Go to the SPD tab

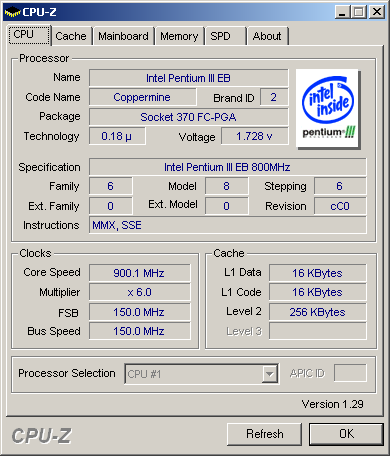[226, 36]
